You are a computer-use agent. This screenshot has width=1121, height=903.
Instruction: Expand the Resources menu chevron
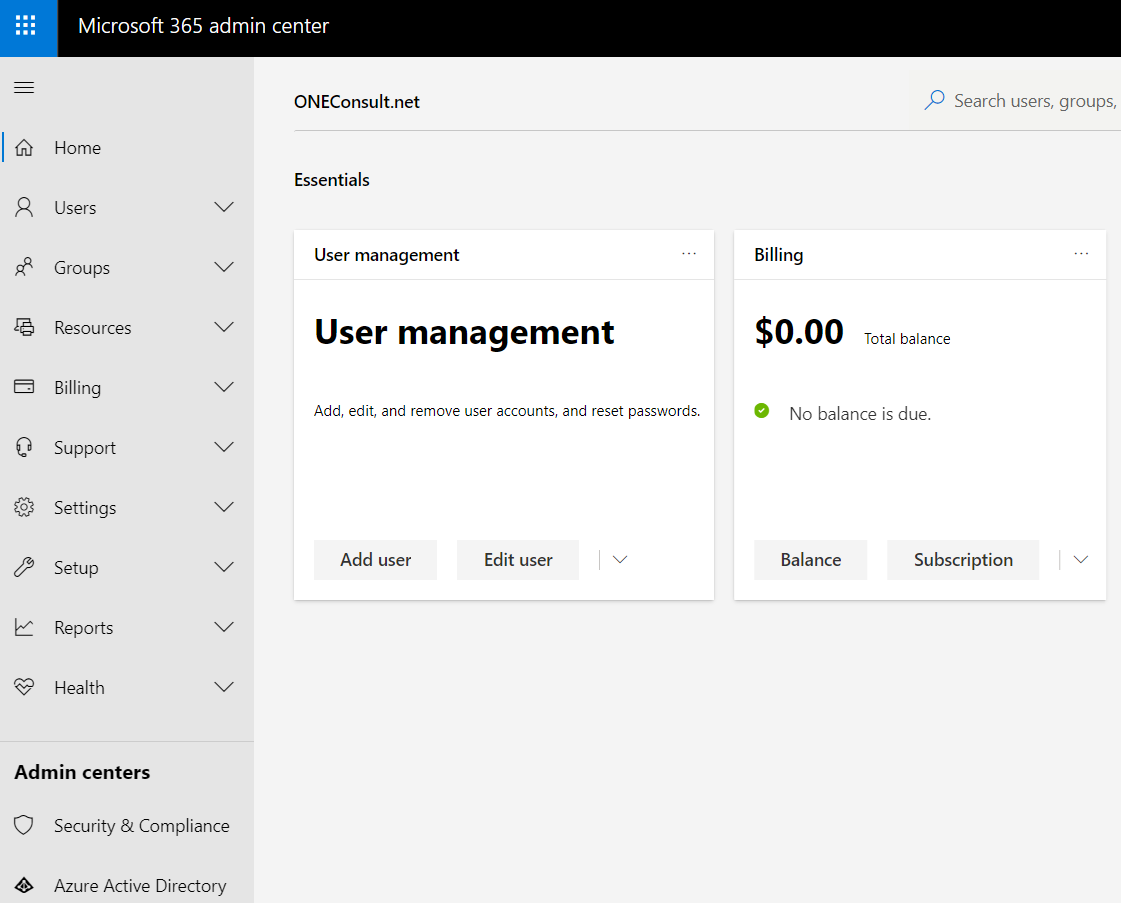click(x=224, y=327)
